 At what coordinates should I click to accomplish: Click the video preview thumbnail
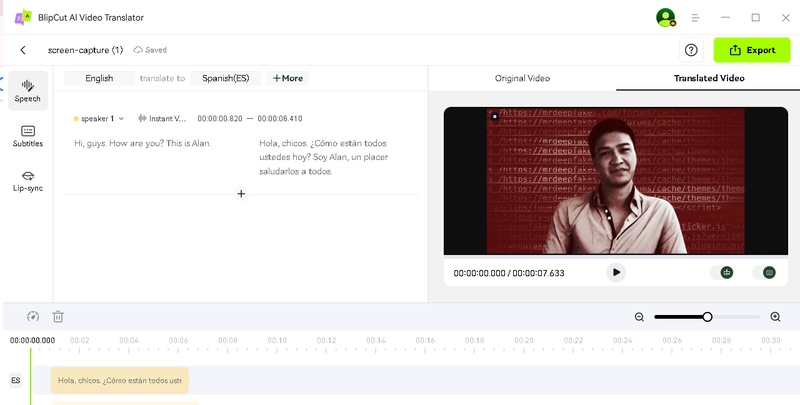pos(615,181)
